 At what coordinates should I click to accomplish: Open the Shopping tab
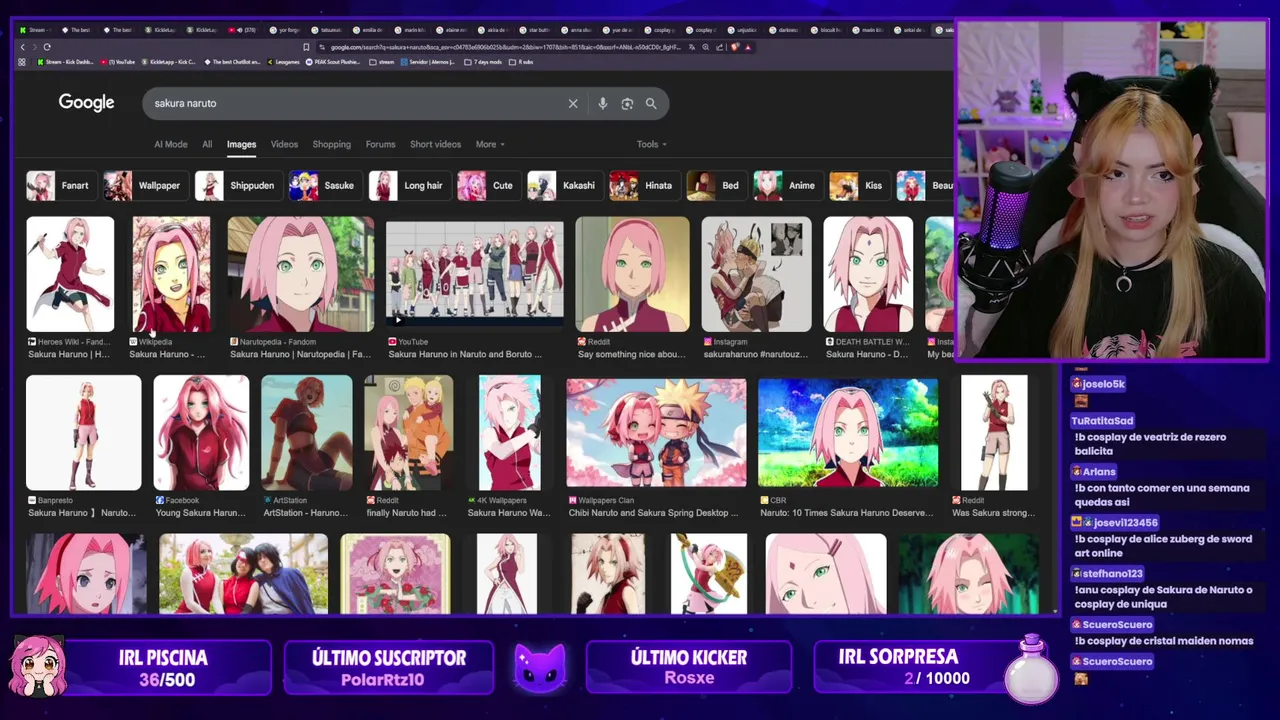tap(331, 144)
